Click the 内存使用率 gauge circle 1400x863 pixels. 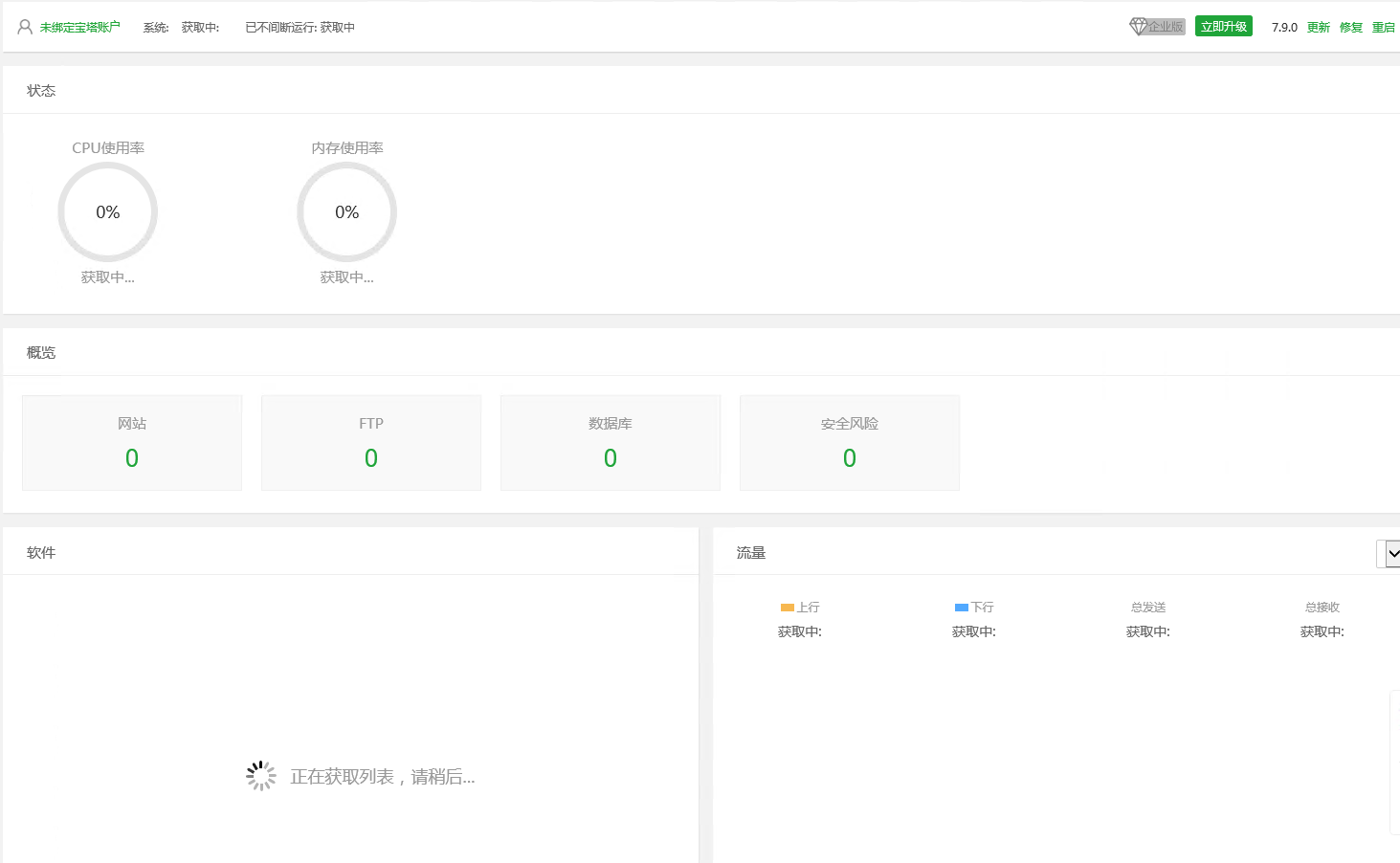click(347, 212)
